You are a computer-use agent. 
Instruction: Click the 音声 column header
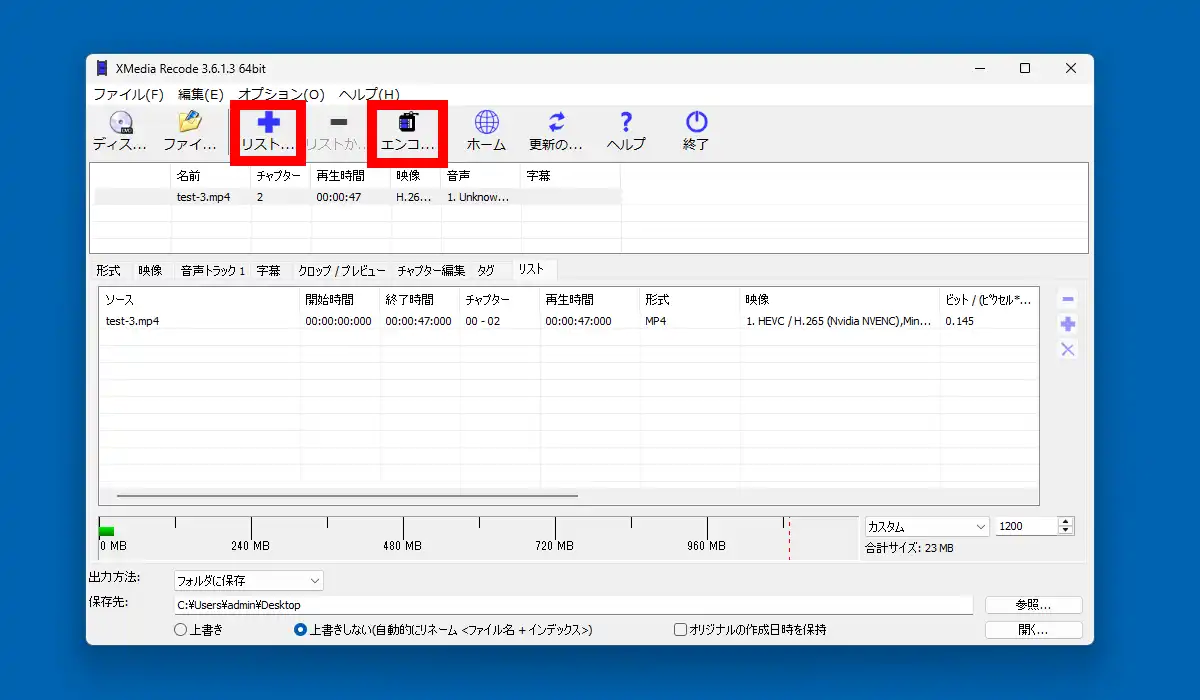point(481,175)
